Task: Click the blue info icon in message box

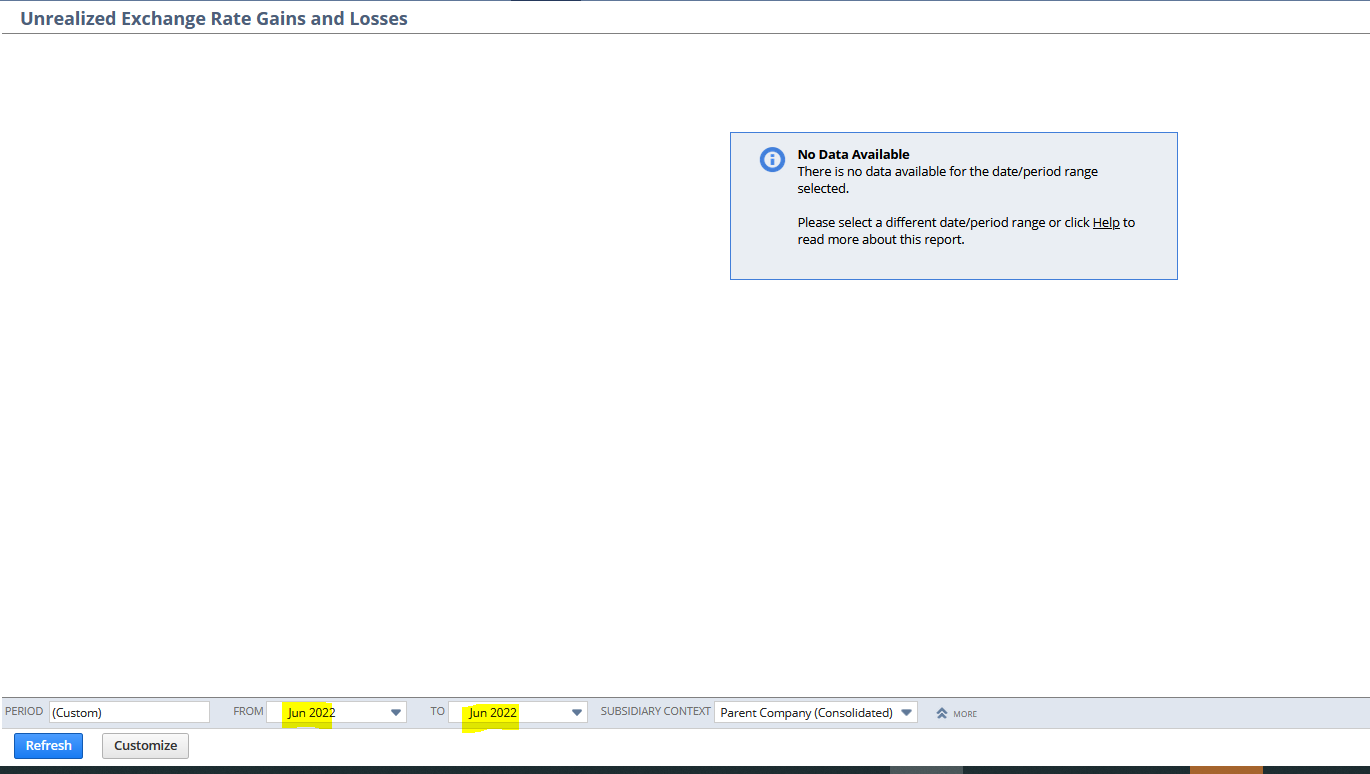Action: tap(772, 159)
